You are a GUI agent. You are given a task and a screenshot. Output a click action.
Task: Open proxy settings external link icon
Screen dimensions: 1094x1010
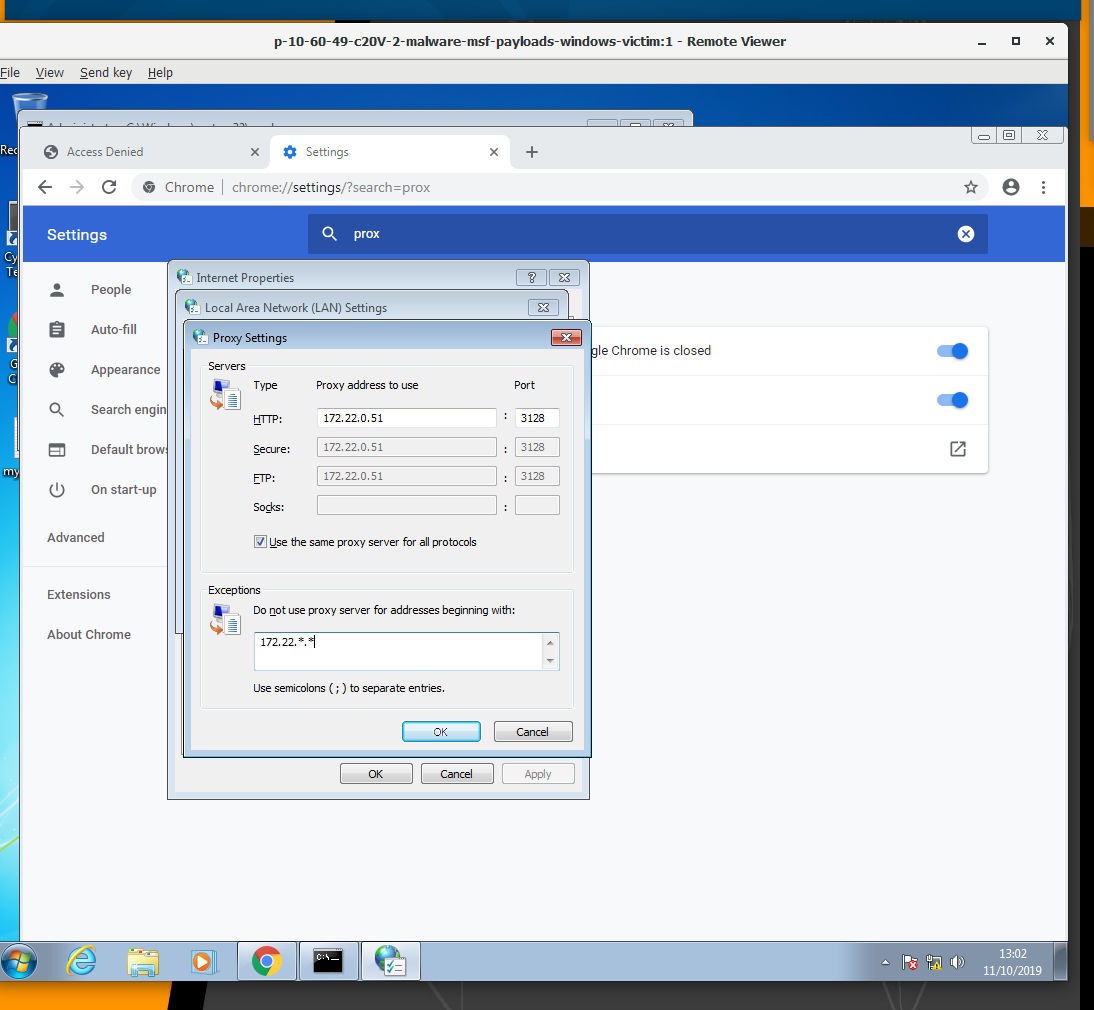pyautogui.click(x=957, y=449)
